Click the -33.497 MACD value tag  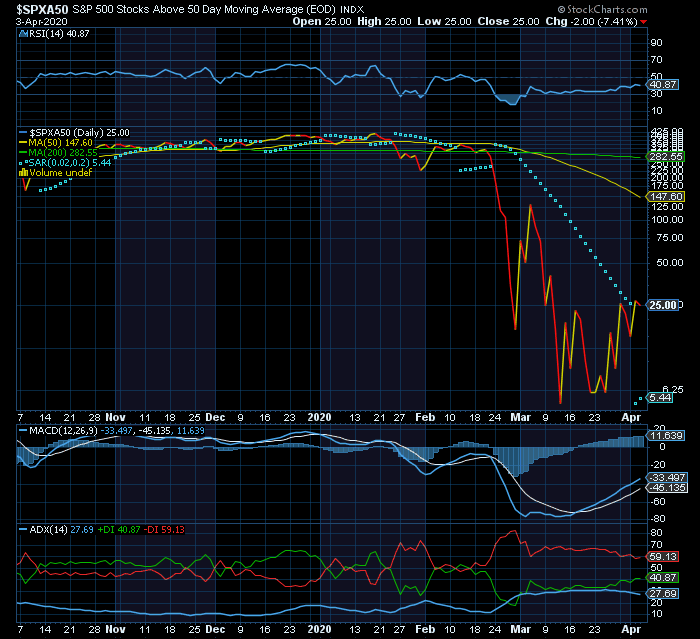[667, 477]
